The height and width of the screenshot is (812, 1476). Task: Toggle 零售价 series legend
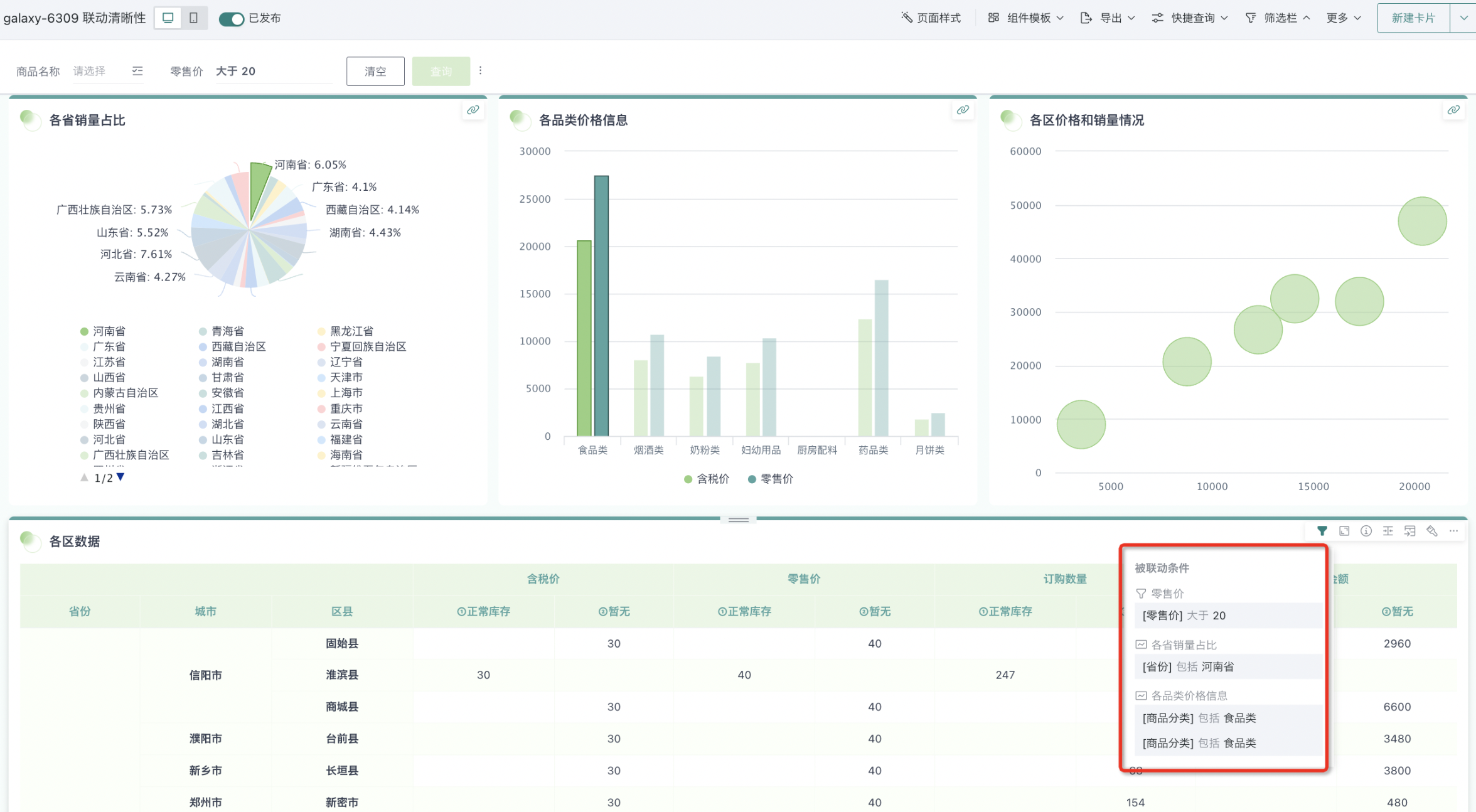771,479
